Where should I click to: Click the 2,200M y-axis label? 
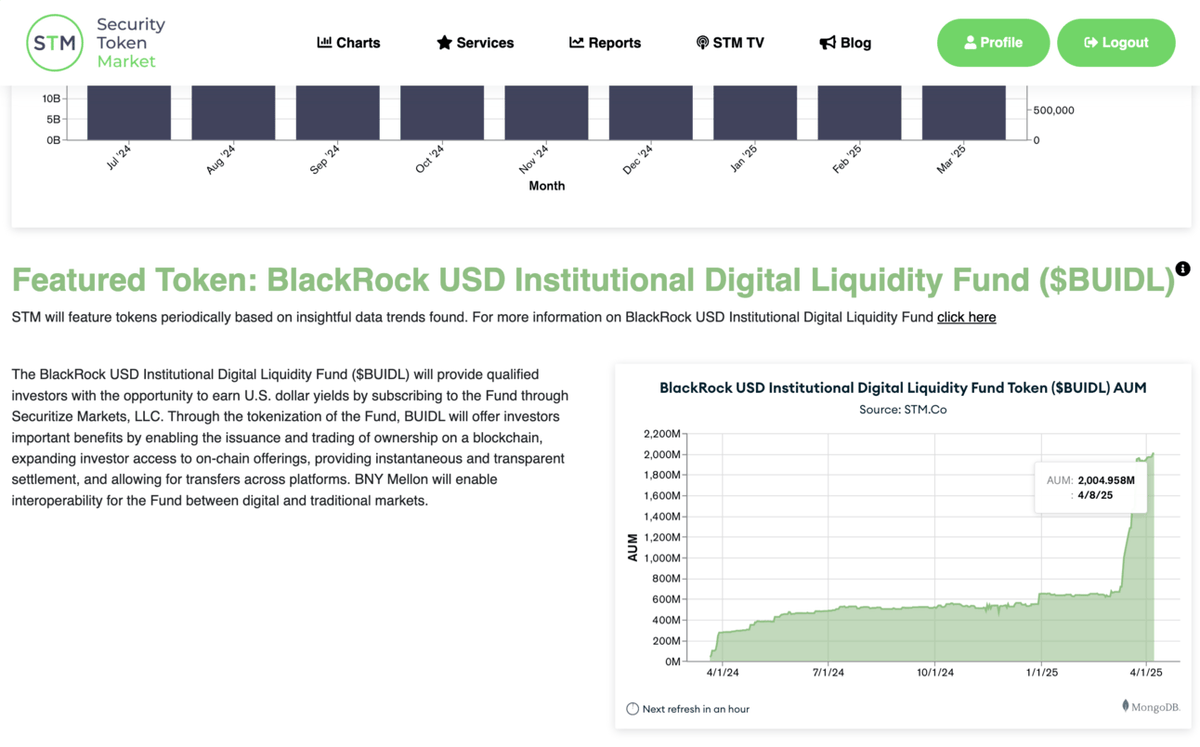pyautogui.click(x=660, y=433)
